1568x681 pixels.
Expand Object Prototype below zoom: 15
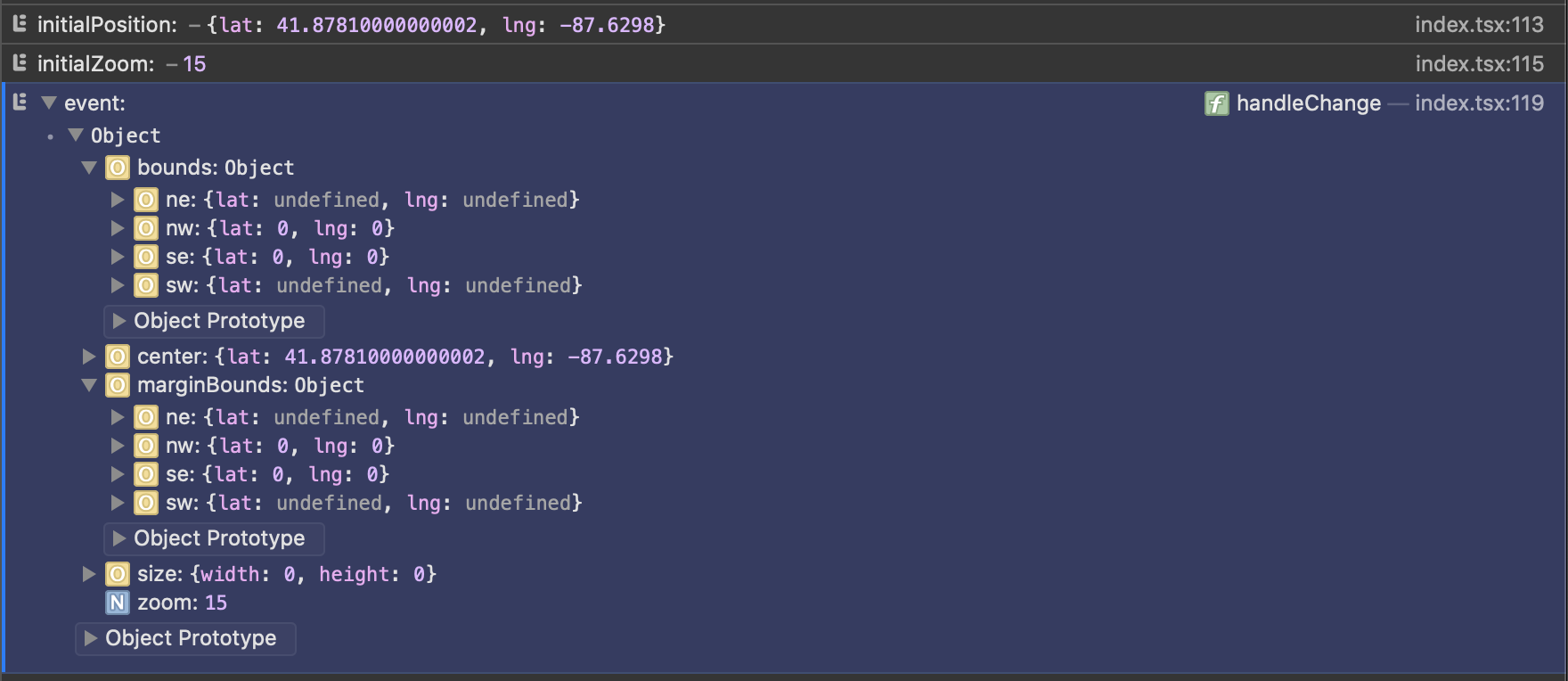[91, 638]
